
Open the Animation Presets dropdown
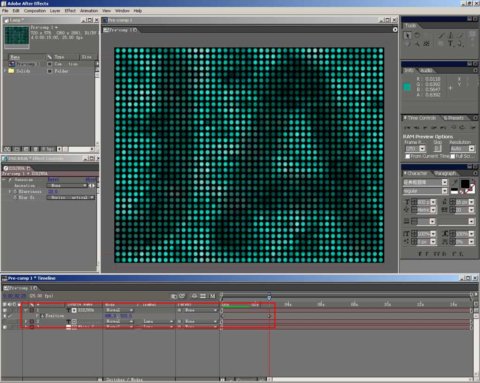[x=68, y=186]
